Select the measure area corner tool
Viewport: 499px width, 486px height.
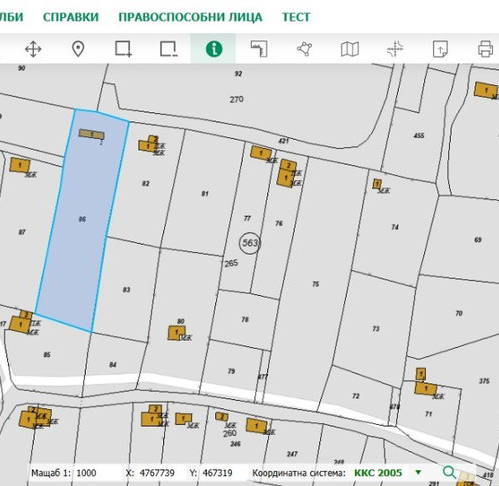click(259, 49)
